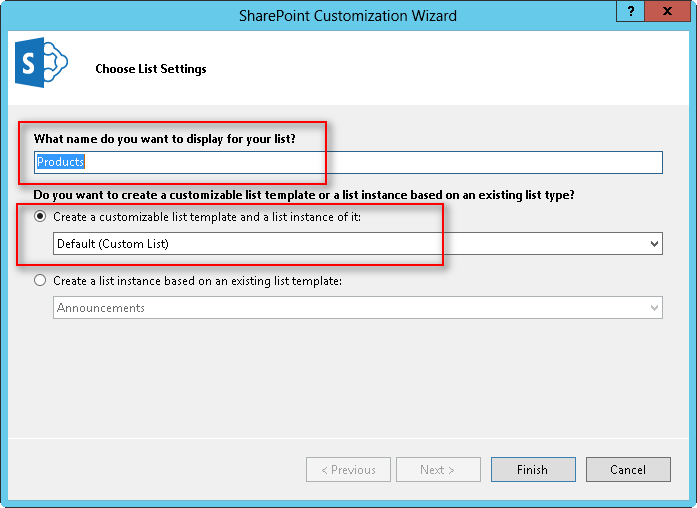Select the customizable list template radio button

coord(40,217)
